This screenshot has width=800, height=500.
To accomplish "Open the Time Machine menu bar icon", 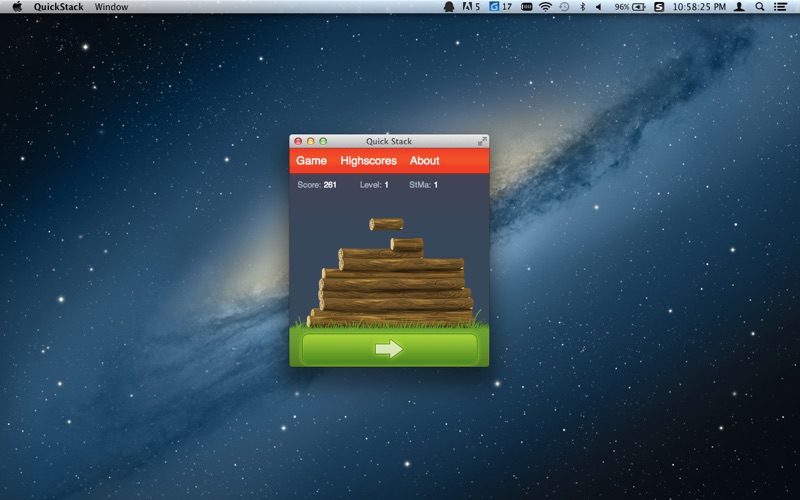I will [564, 7].
